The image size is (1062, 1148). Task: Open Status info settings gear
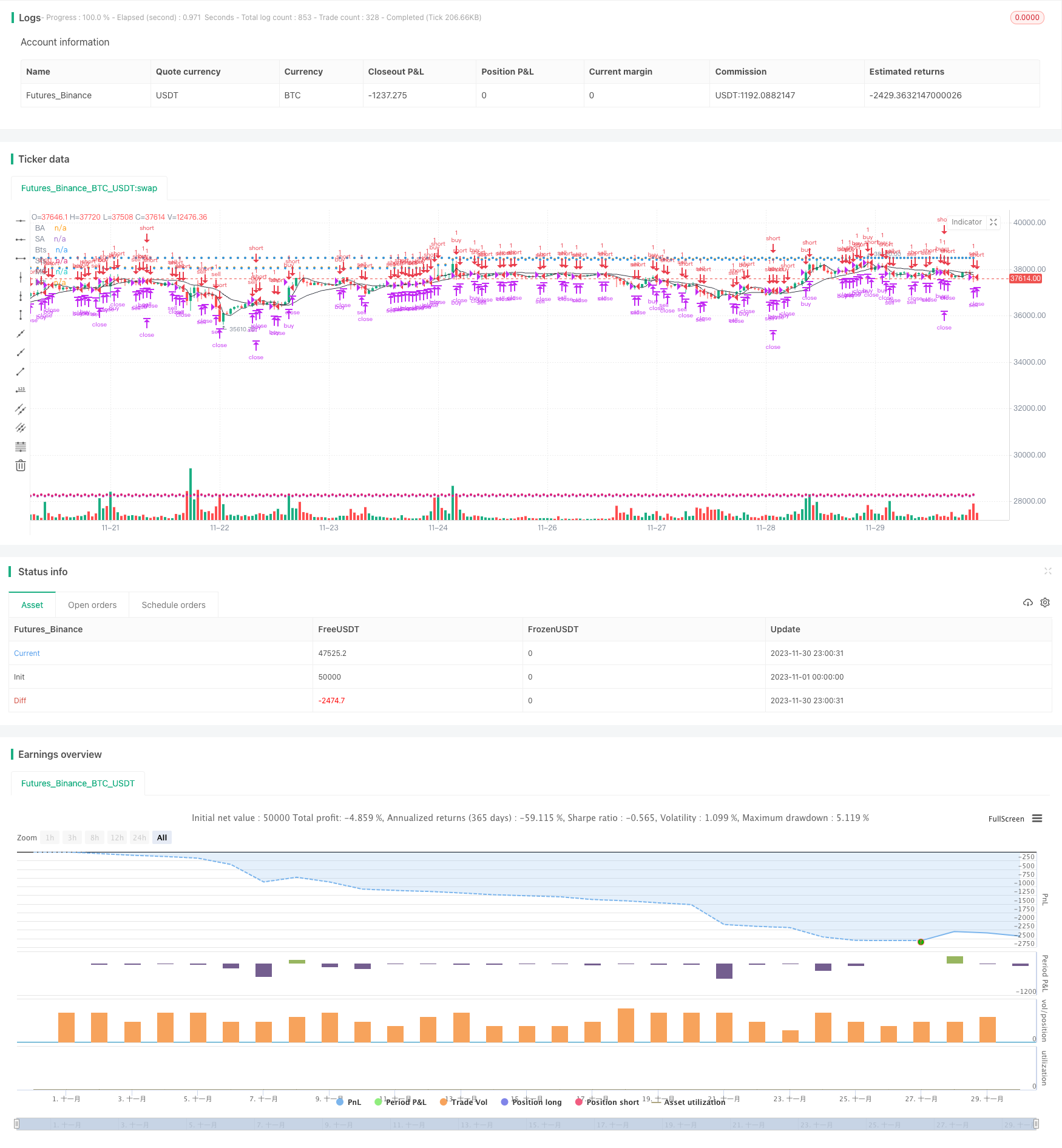point(1045,603)
